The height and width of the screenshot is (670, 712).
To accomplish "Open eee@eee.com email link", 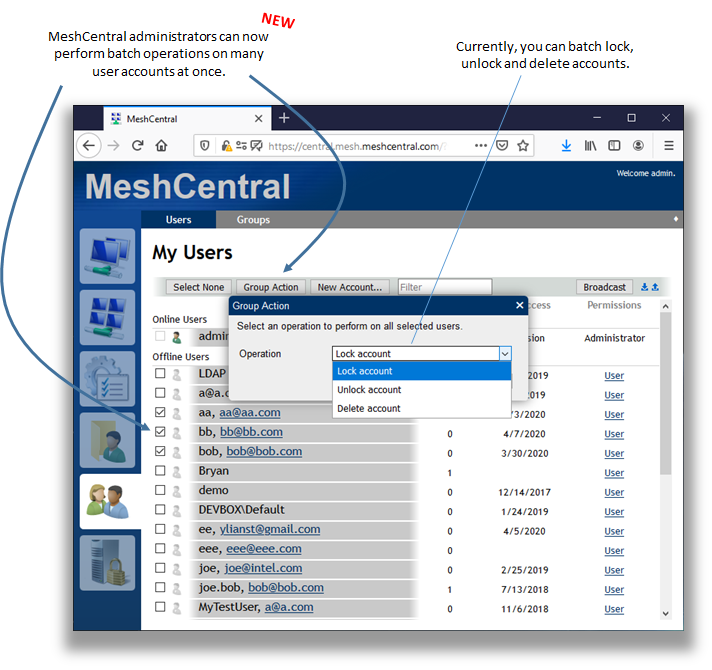I will pyautogui.click(x=264, y=548).
